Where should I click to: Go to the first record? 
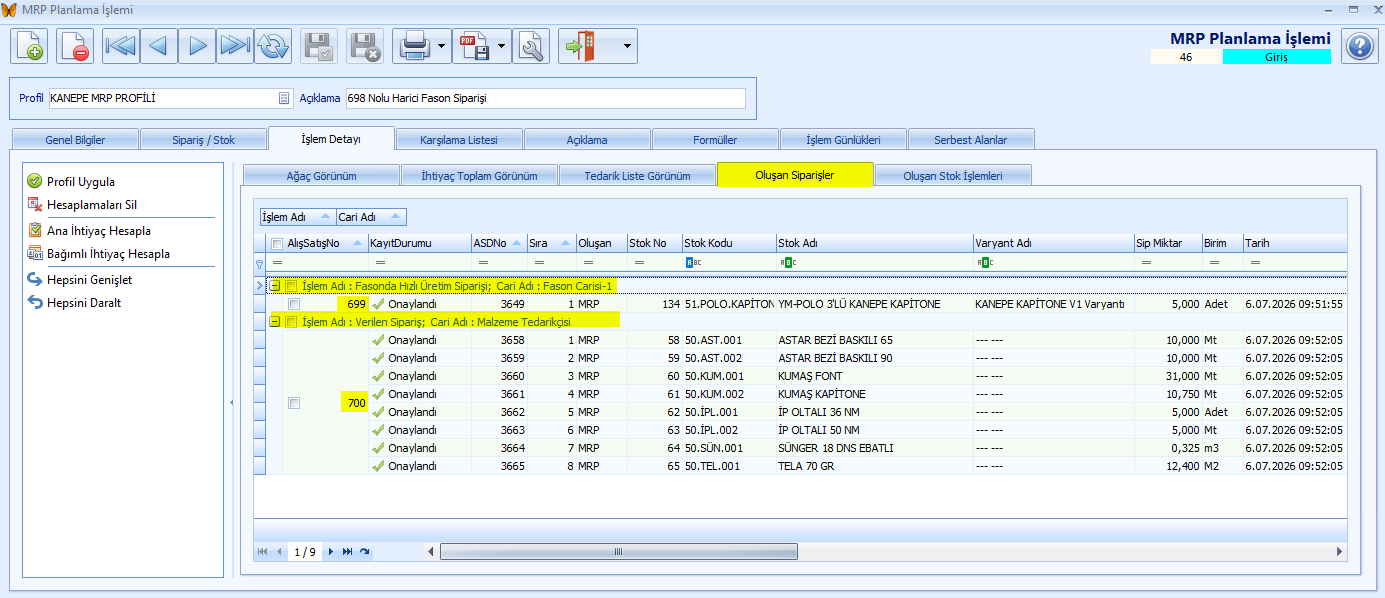click(x=121, y=46)
